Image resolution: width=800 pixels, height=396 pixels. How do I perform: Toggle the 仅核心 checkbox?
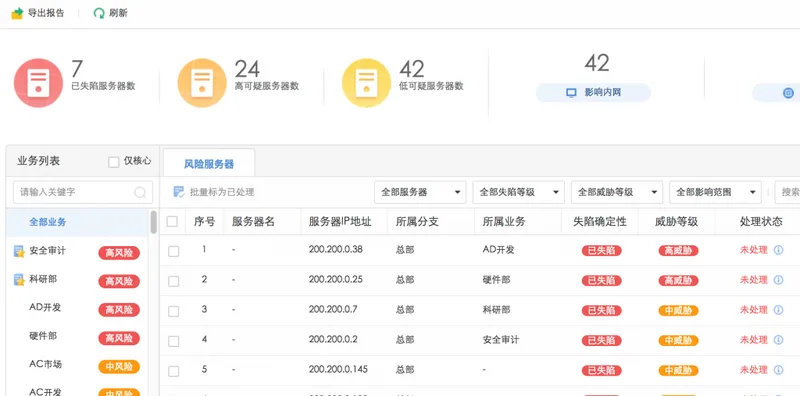(x=114, y=162)
